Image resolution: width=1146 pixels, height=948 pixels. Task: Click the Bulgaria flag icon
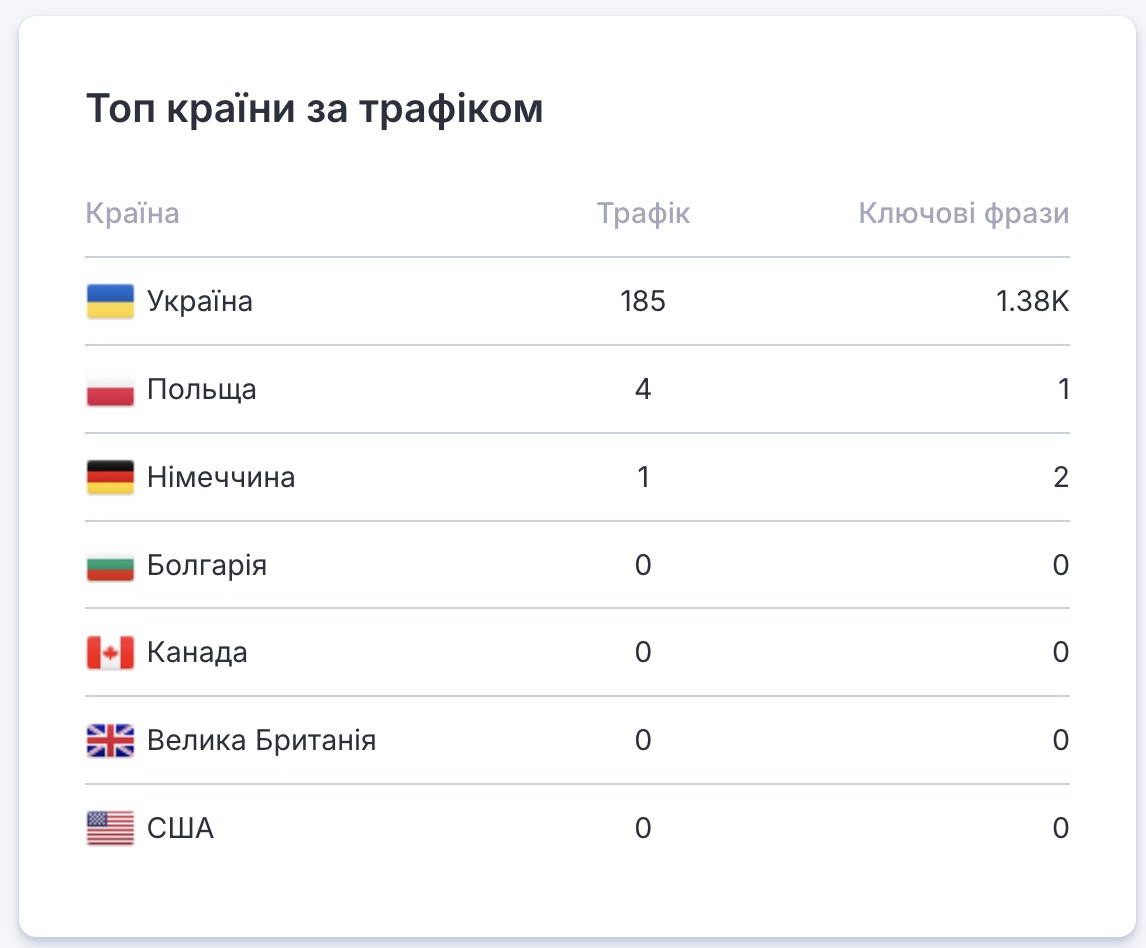(110, 565)
